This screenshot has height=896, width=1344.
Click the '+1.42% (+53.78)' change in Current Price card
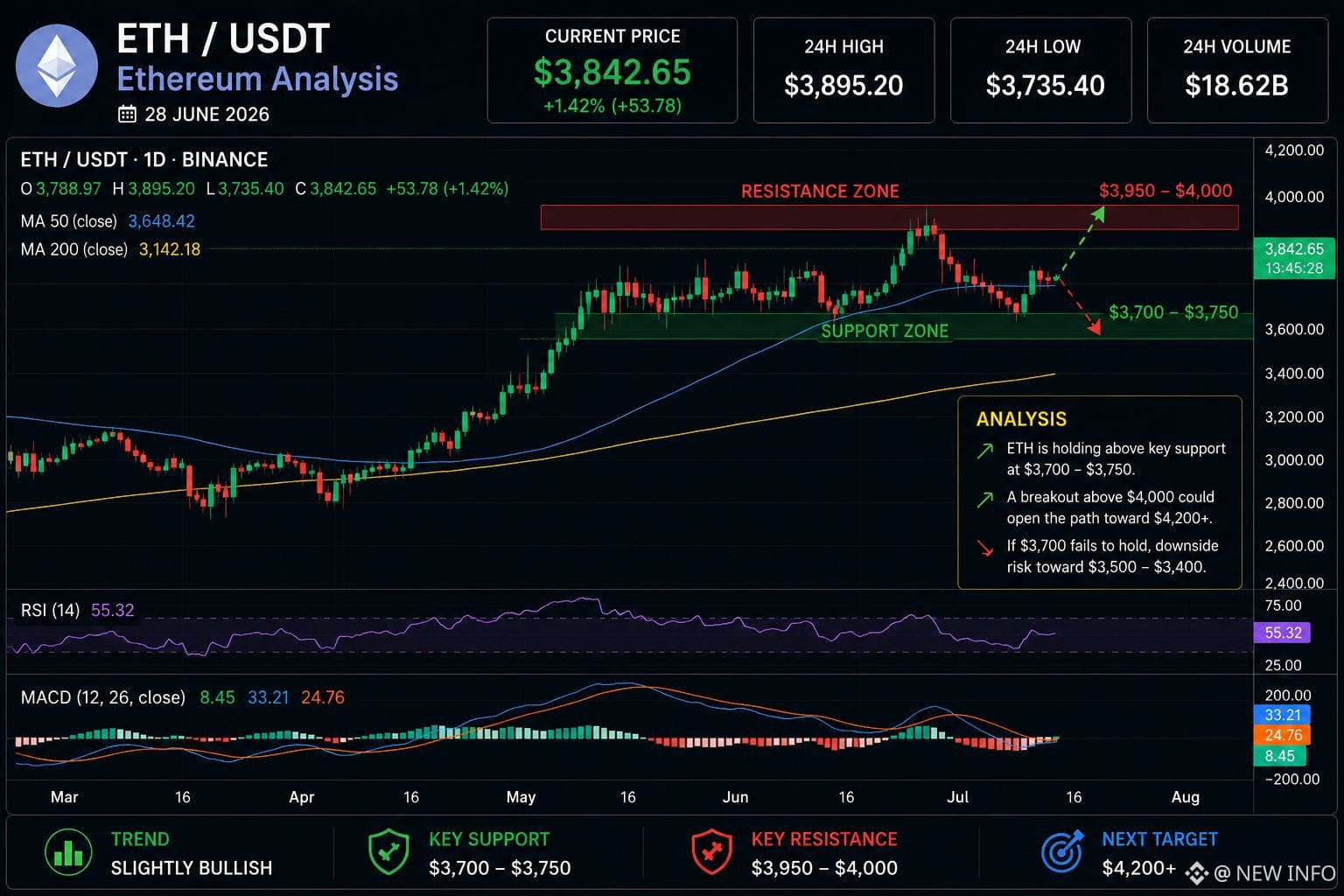coord(612,106)
